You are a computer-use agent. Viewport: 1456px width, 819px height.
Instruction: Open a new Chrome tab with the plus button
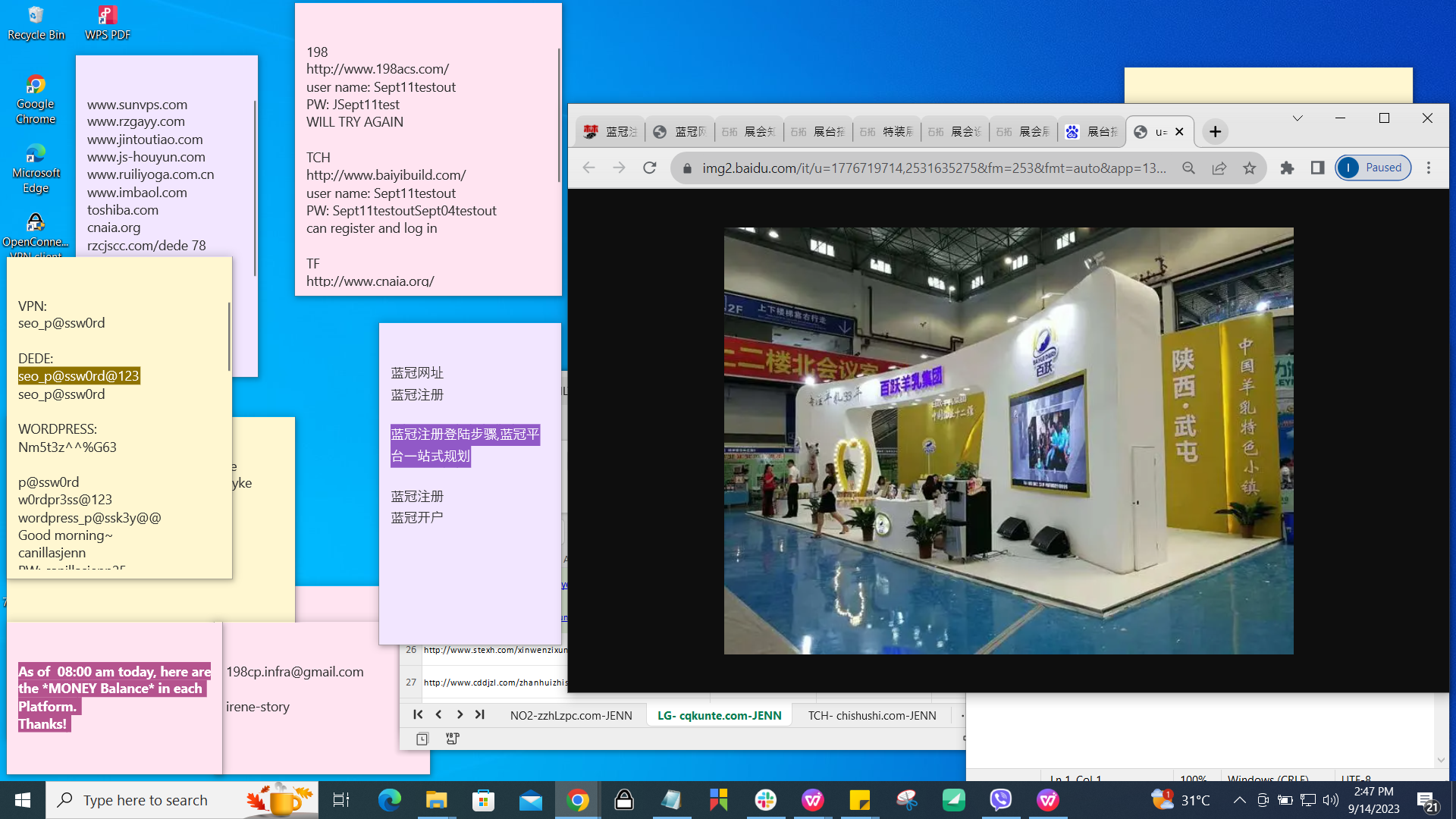click(1215, 132)
